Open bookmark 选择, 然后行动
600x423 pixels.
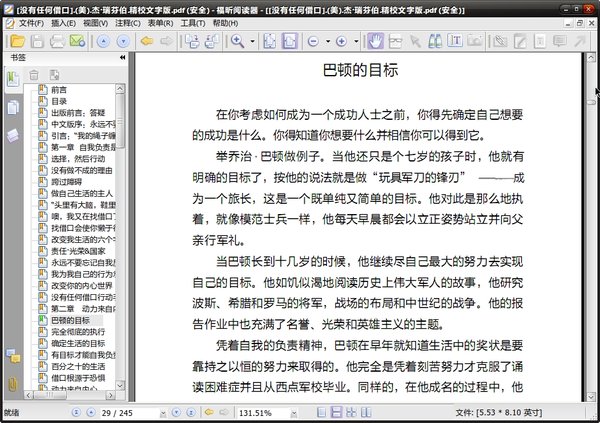(x=78, y=159)
